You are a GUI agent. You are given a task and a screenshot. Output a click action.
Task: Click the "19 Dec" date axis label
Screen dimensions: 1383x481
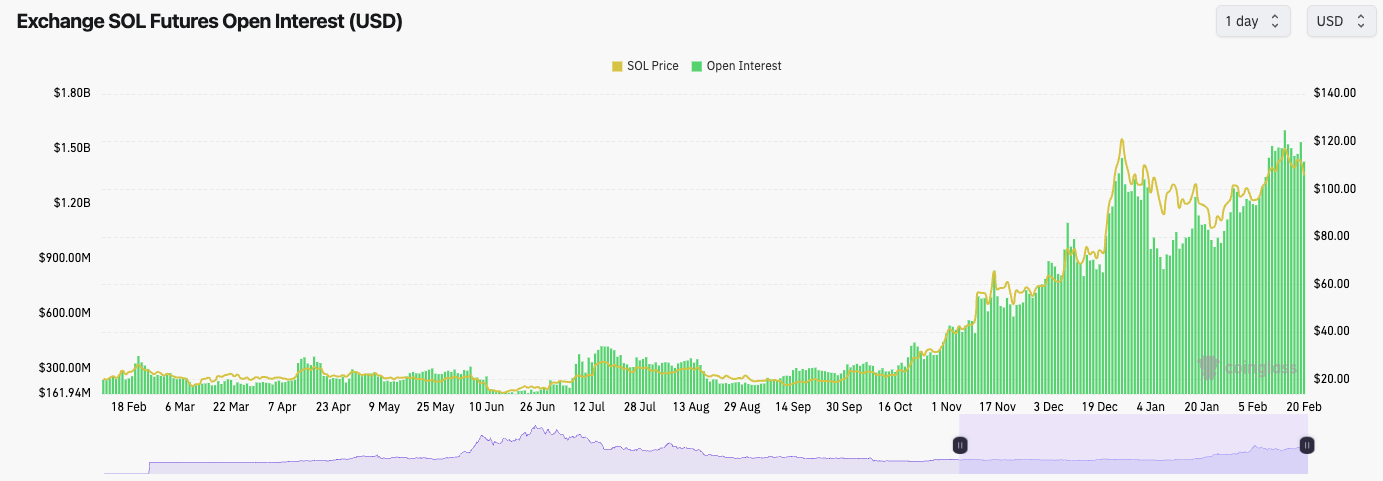(1100, 407)
